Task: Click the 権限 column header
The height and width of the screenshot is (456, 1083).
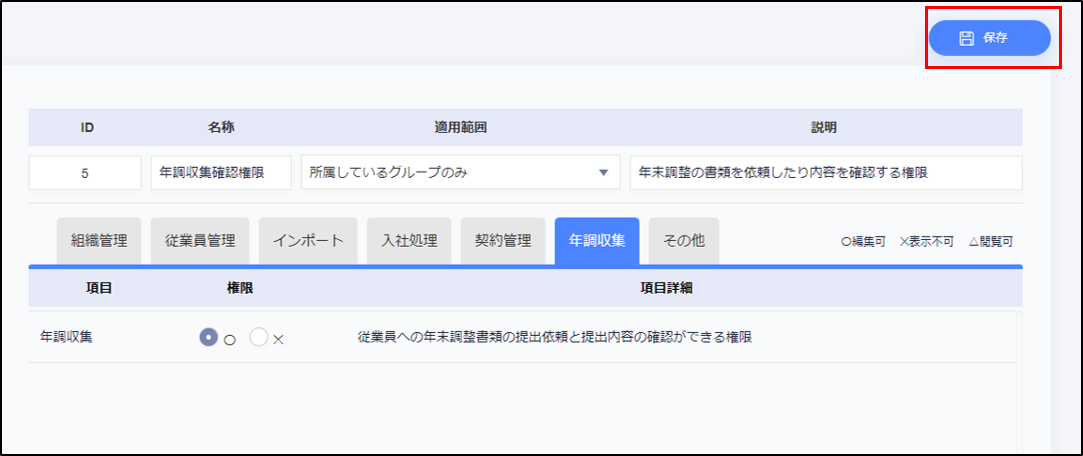Action: click(240, 288)
